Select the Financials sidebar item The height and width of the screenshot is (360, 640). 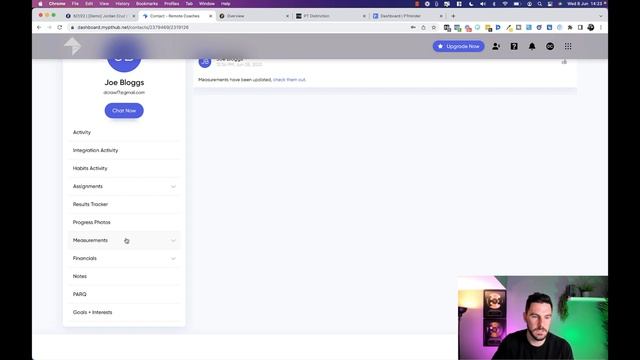[124, 258]
